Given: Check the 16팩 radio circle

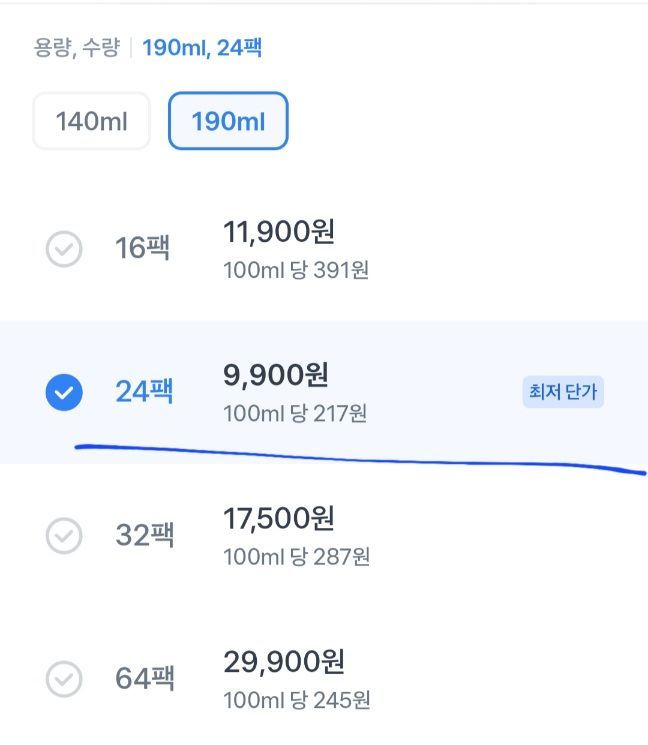Looking at the screenshot, I should [64, 249].
